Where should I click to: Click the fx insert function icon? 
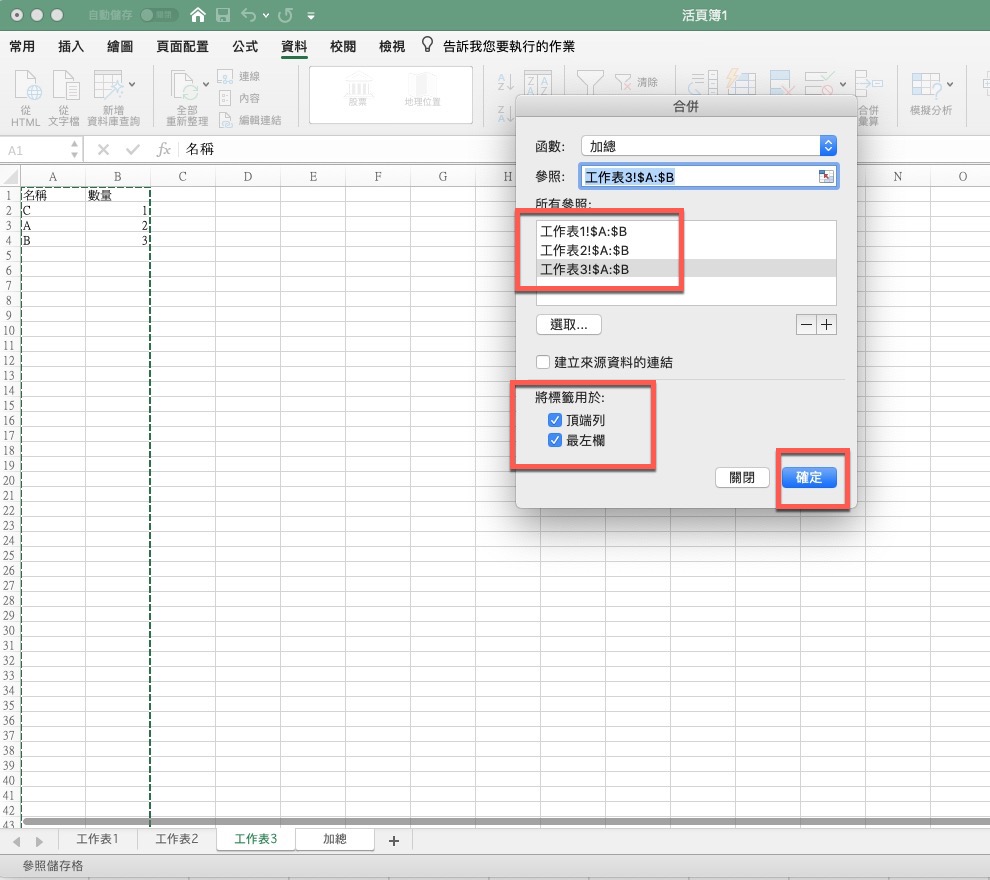coord(165,150)
